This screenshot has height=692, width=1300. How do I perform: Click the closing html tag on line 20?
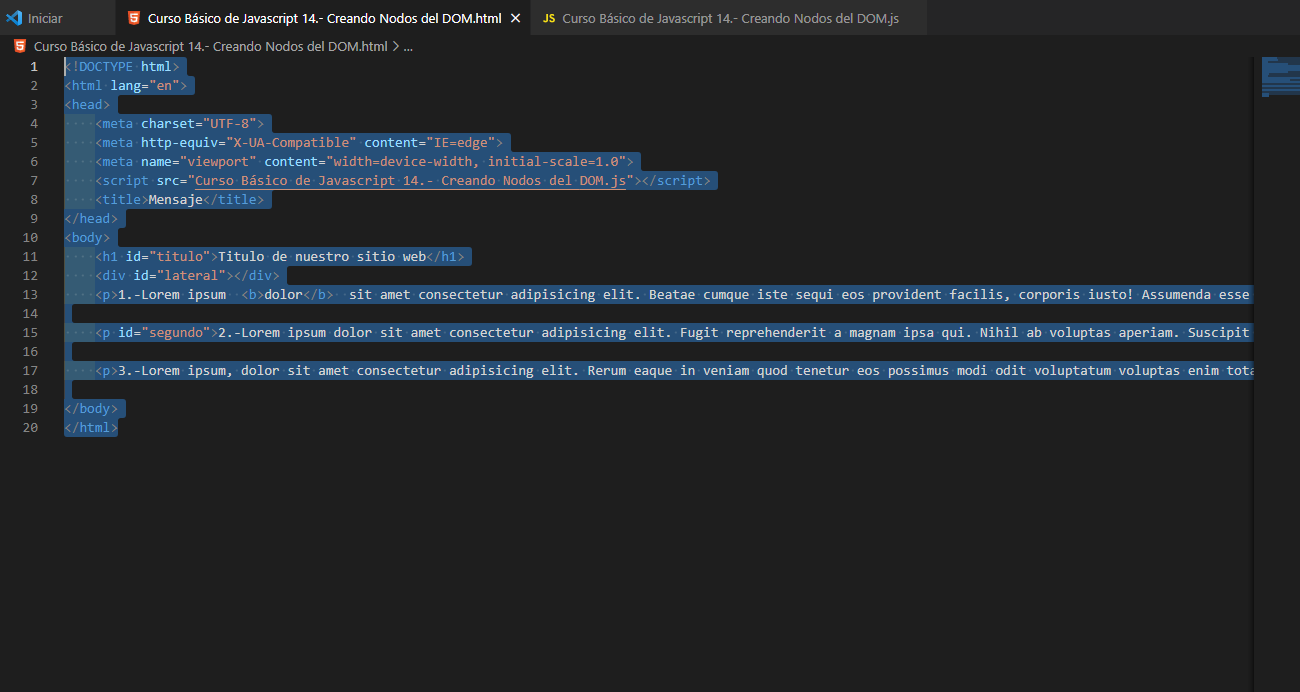click(91, 427)
